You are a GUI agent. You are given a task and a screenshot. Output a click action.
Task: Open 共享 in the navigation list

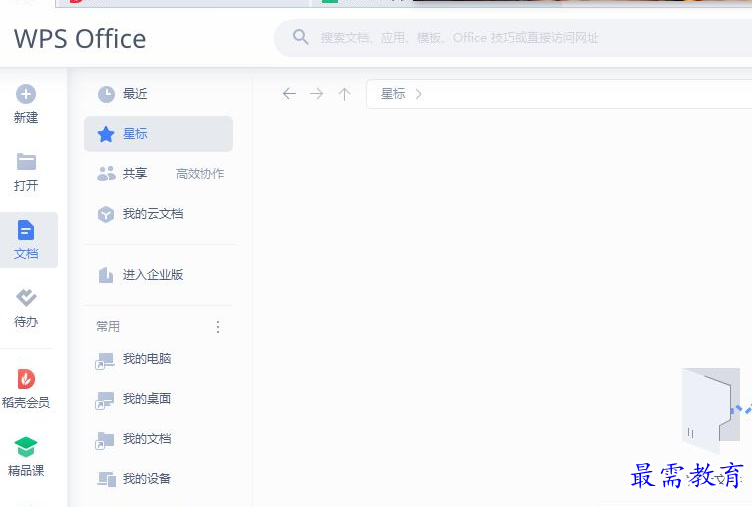pos(135,174)
